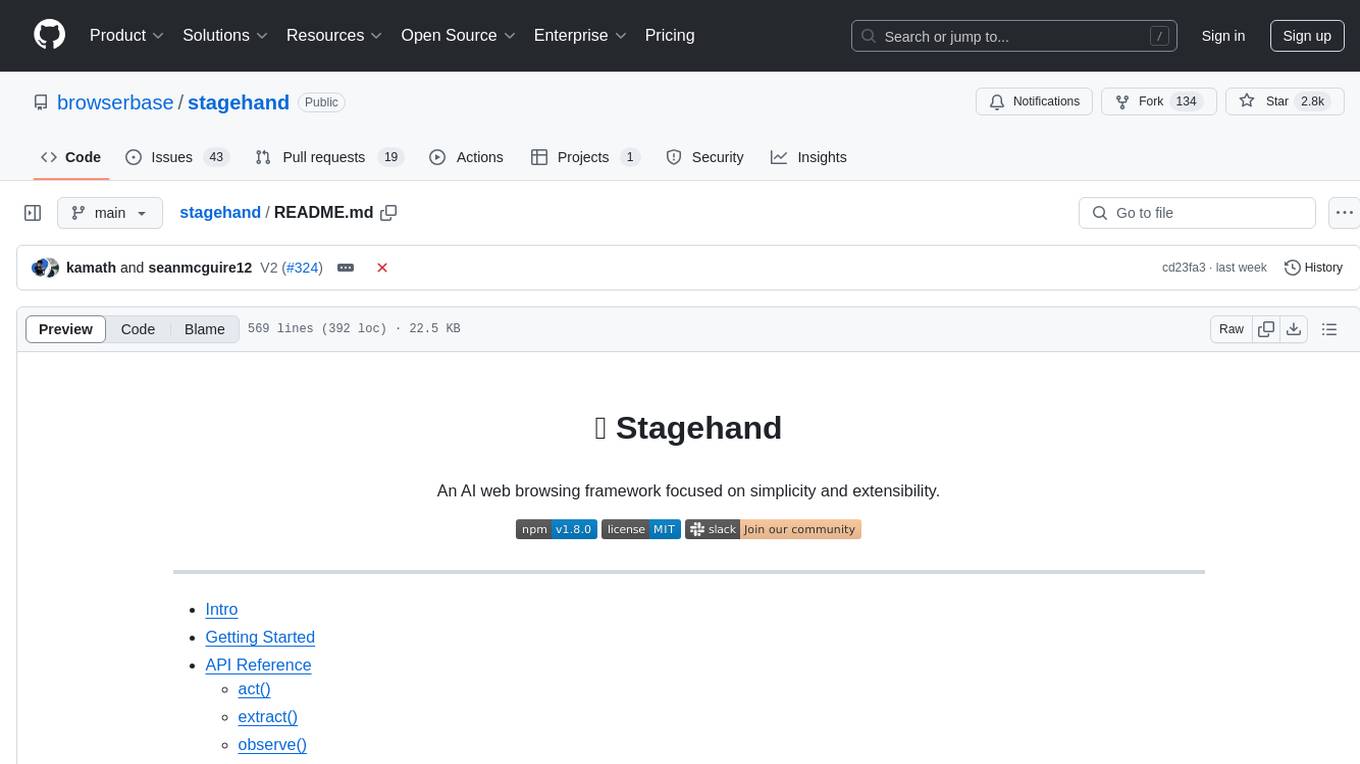Click the commit authors avatar icon

(45, 267)
